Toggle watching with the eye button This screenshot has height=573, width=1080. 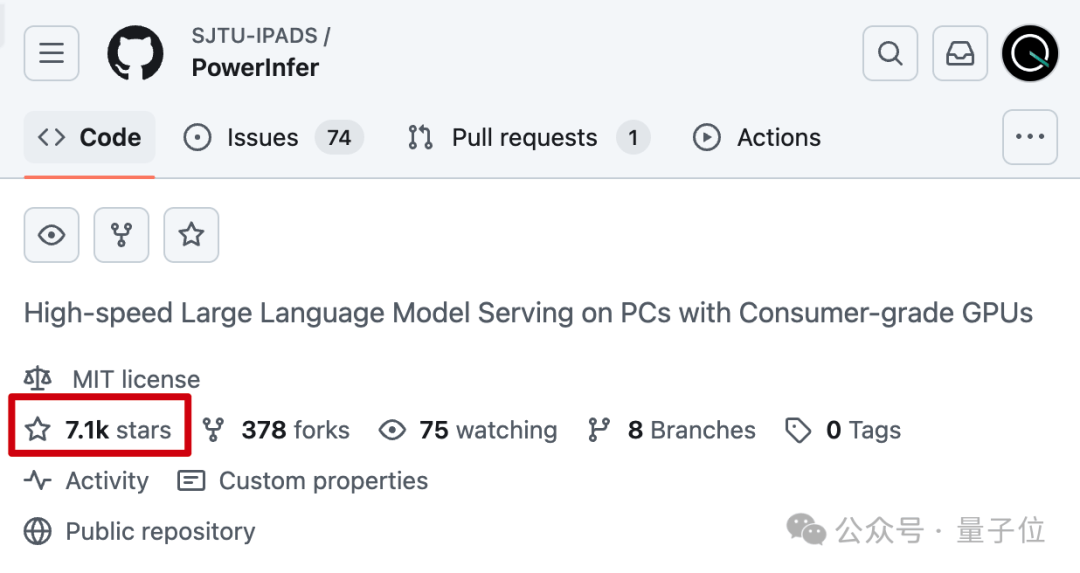(x=52, y=235)
